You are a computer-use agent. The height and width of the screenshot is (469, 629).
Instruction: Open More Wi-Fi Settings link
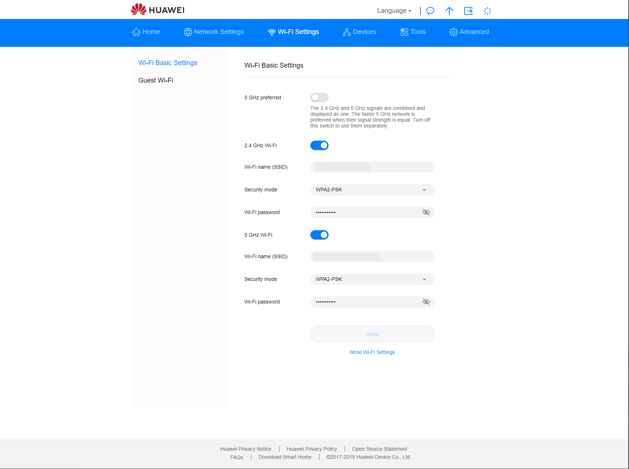point(372,352)
